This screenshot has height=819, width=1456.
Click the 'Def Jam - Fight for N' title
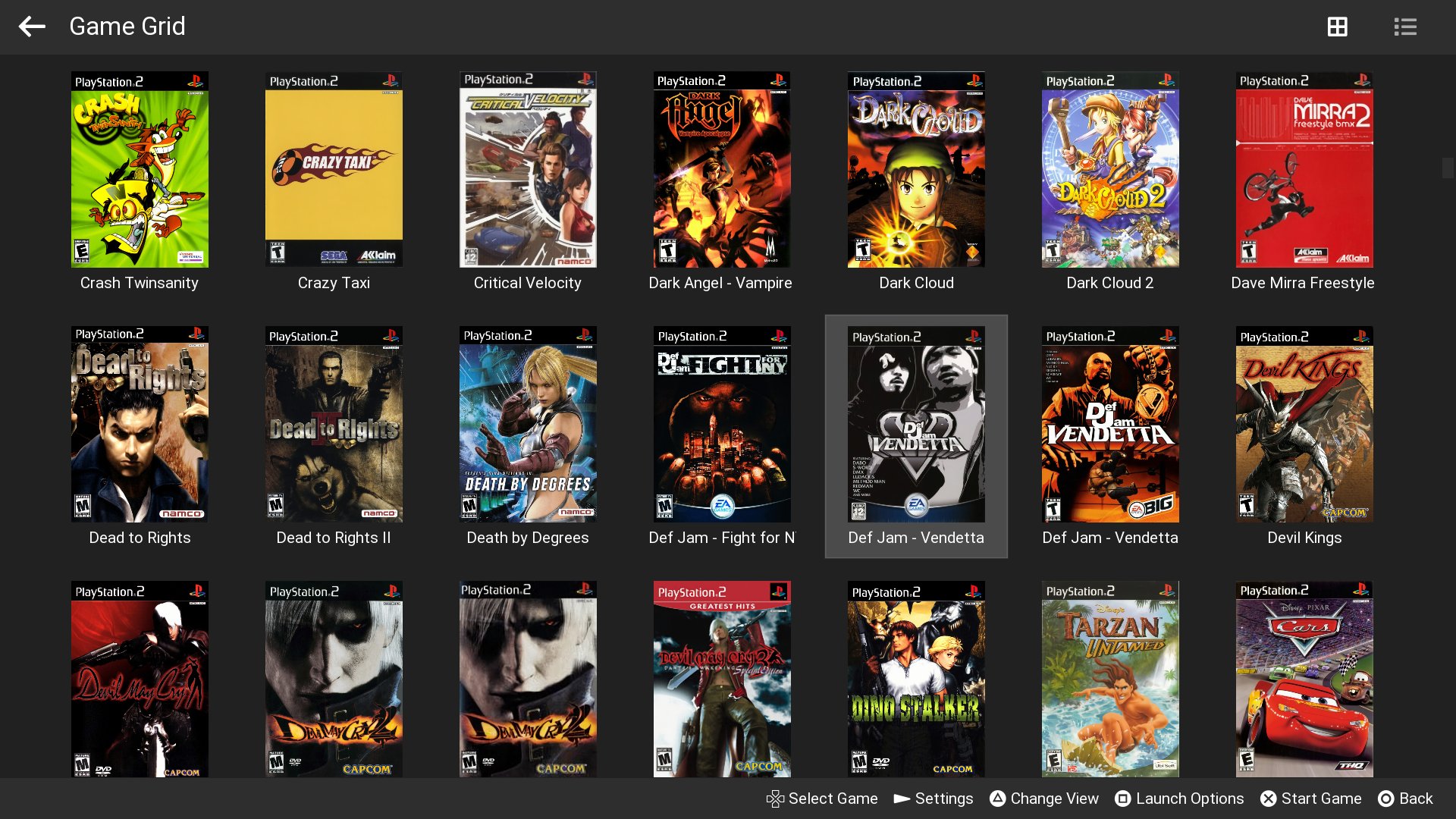click(x=722, y=538)
